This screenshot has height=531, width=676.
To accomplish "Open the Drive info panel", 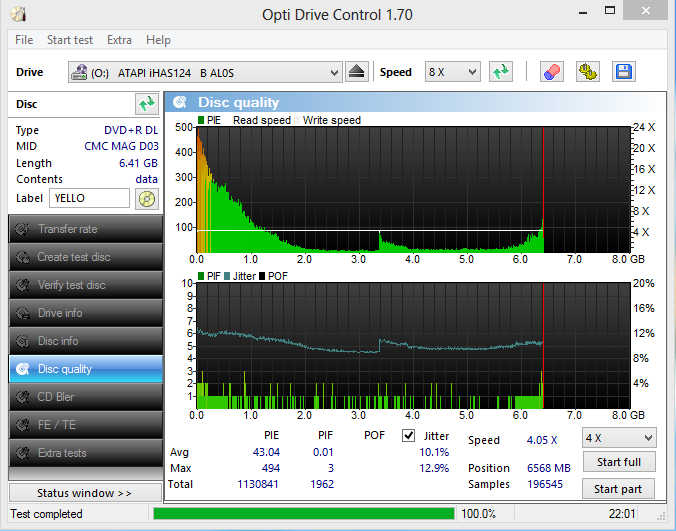I will pos(86,313).
